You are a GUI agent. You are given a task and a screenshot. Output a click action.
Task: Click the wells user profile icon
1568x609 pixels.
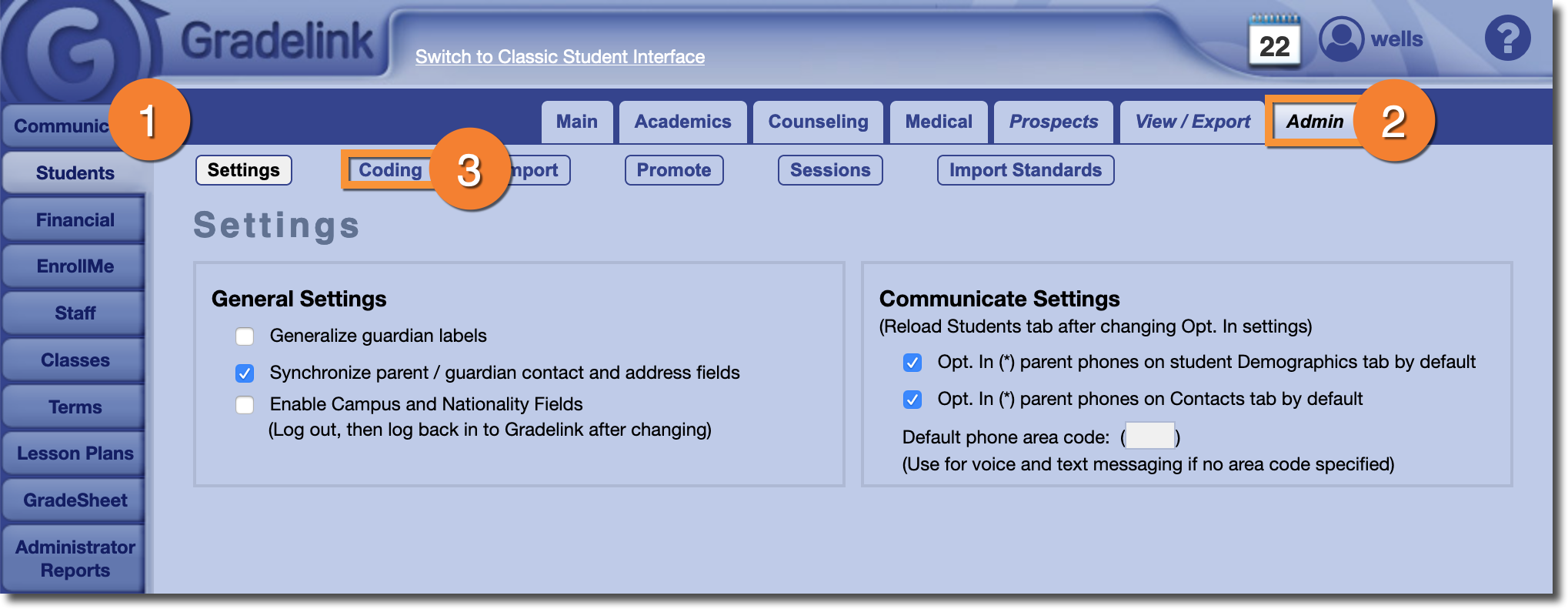pyautogui.click(x=1341, y=39)
